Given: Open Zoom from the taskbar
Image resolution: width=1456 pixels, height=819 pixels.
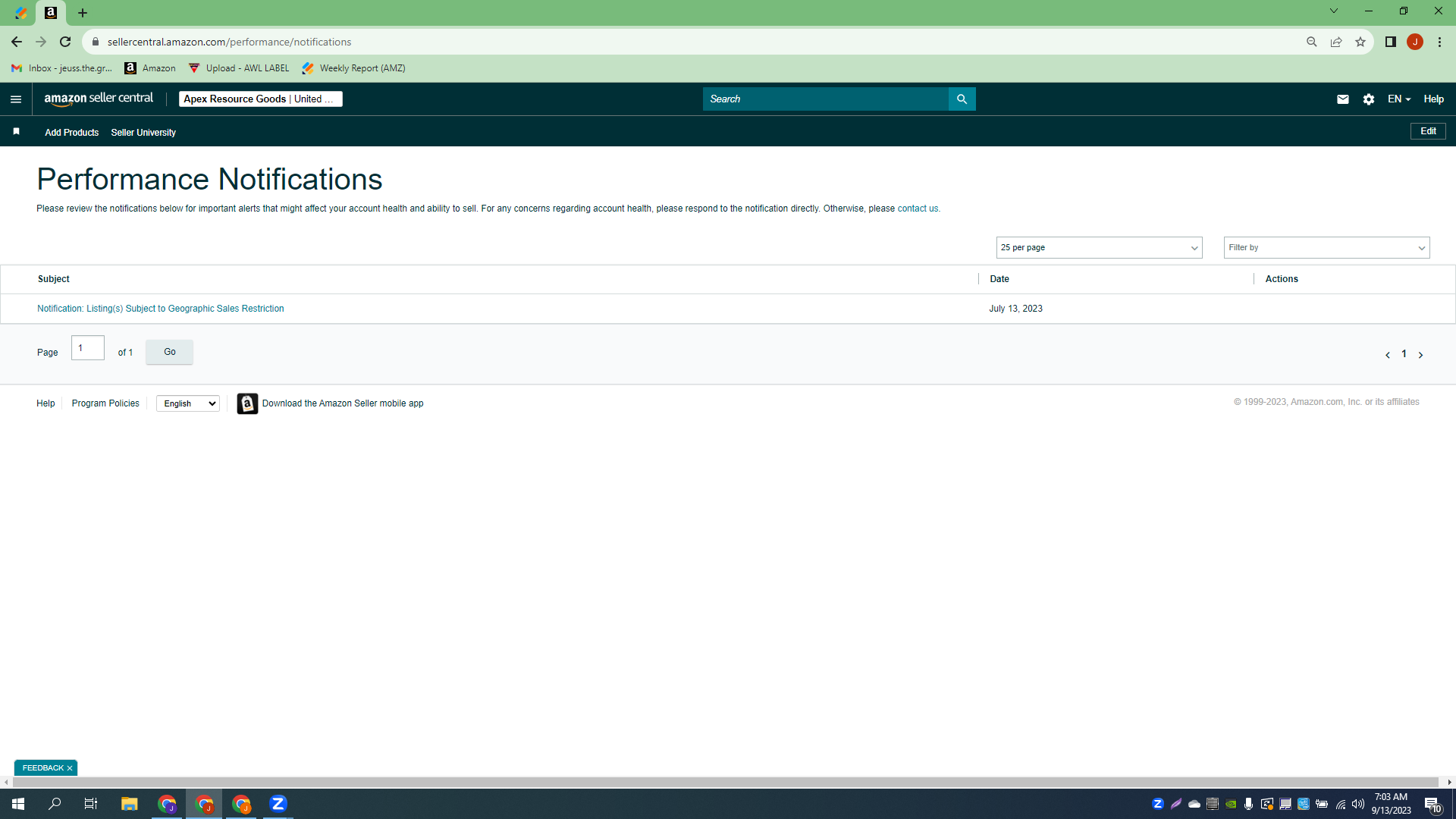Looking at the screenshot, I should (x=278, y=804).
